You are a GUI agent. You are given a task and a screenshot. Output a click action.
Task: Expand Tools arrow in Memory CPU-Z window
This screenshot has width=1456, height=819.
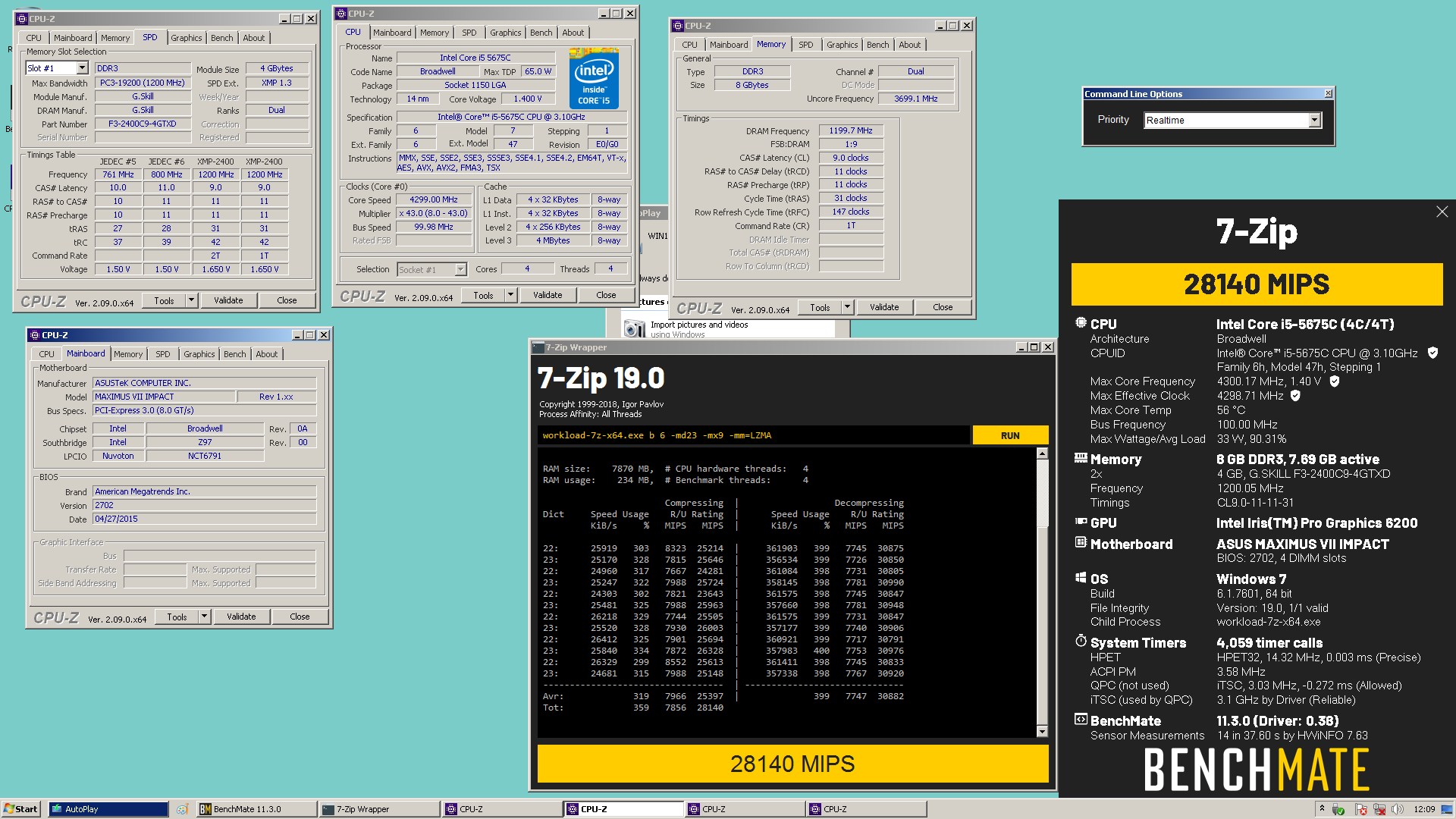click(847, 307)
